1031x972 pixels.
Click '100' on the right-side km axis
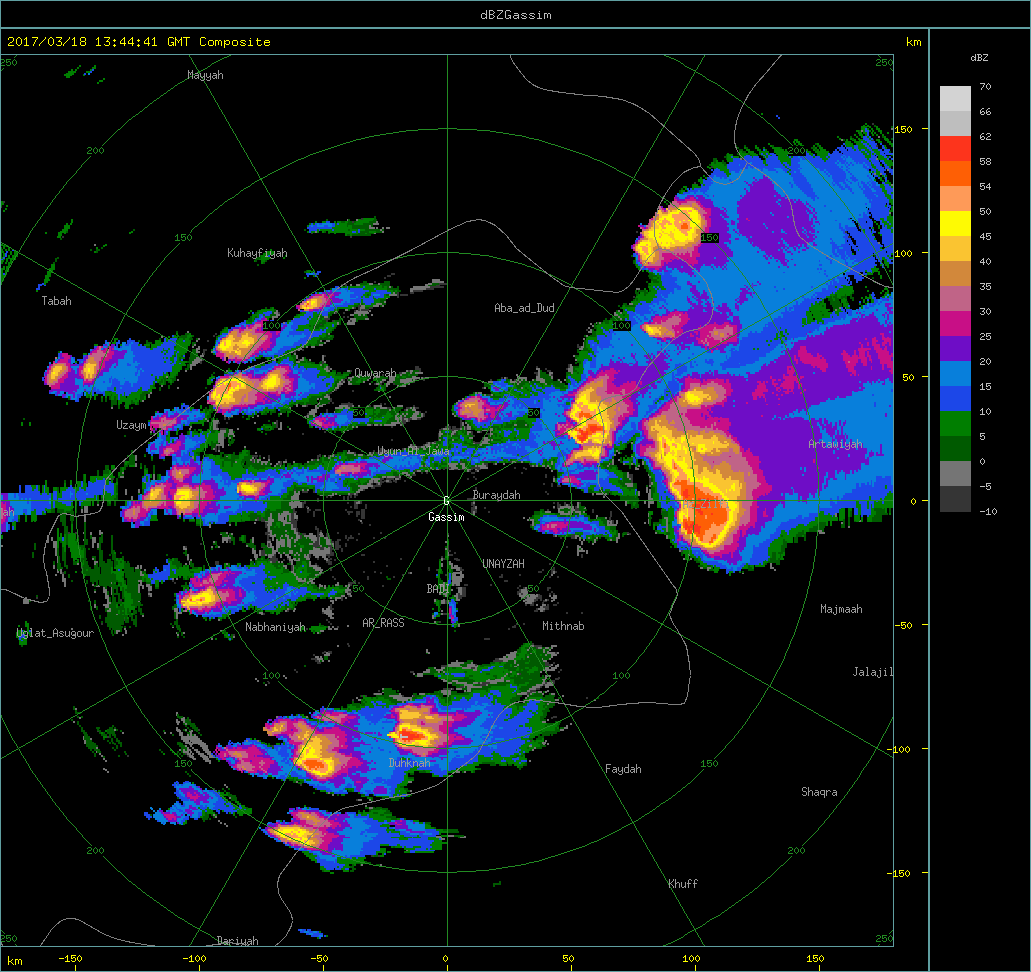click(903, 253)
